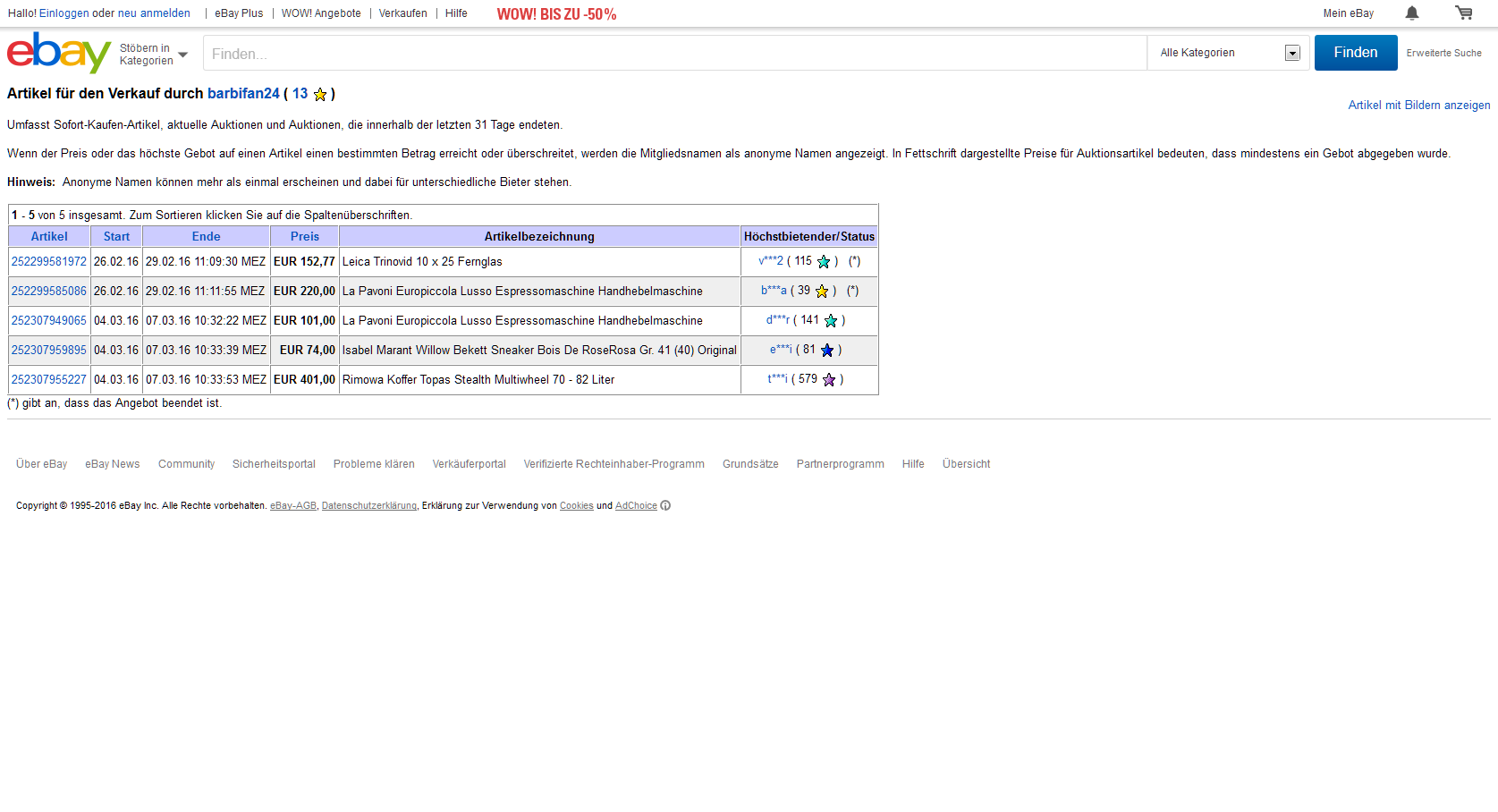This screenshot has width=1498, height=812.
Task: Click Artikel mit Bildern anzeigen
Action: (1419, 106)
